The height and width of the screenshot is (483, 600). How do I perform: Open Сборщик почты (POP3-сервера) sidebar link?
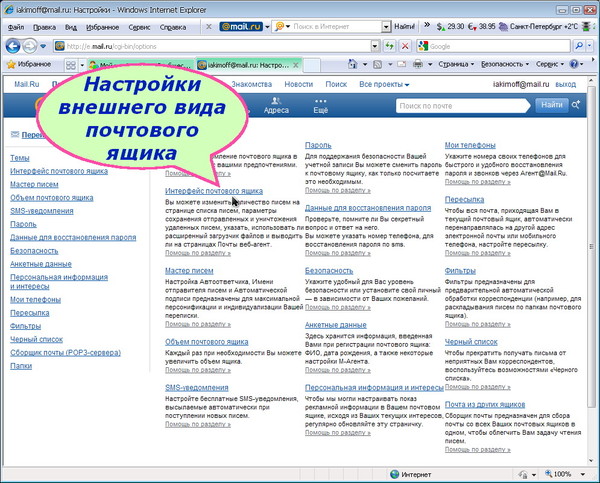tap(65, 352)
